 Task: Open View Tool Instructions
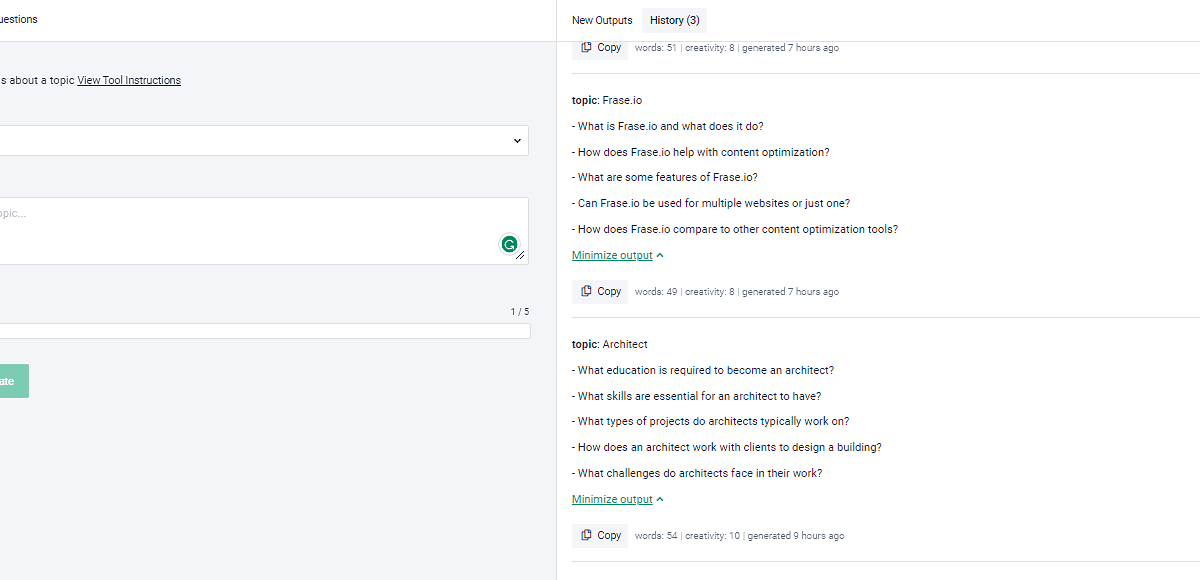128,80
